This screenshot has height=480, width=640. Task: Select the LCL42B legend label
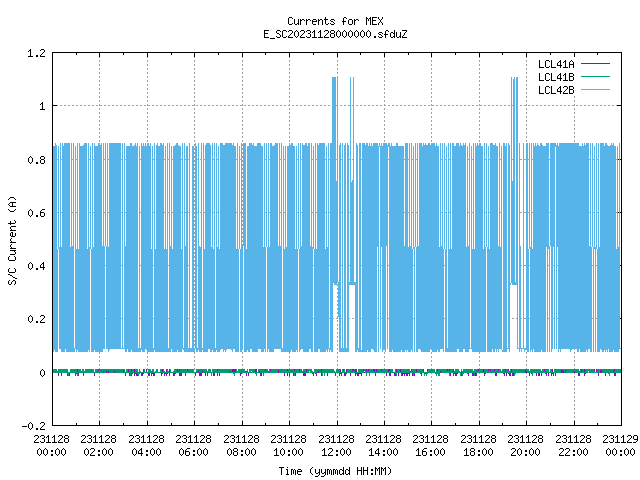556,90
